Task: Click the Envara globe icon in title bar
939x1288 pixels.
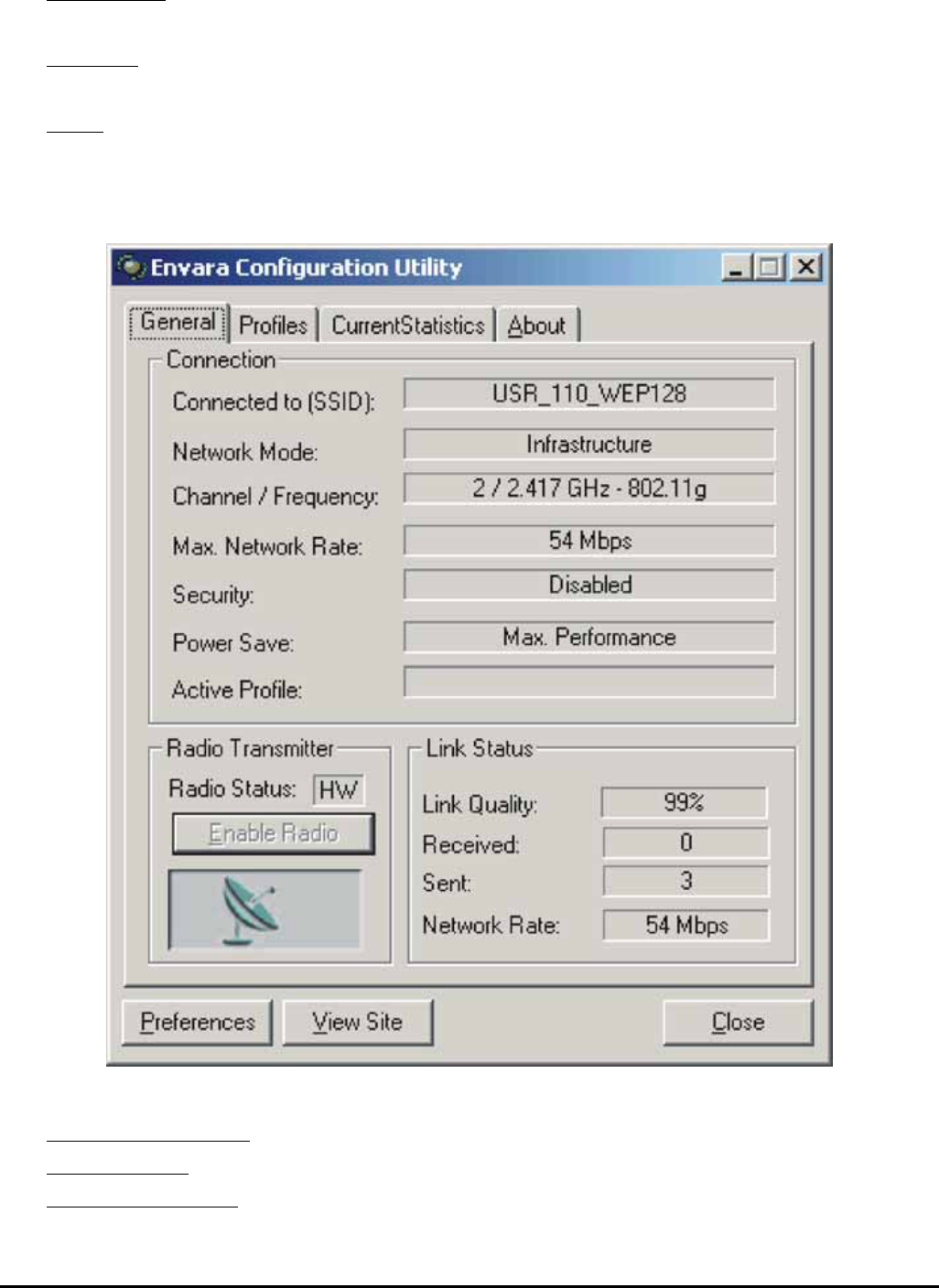Action: tap(133, 267)
